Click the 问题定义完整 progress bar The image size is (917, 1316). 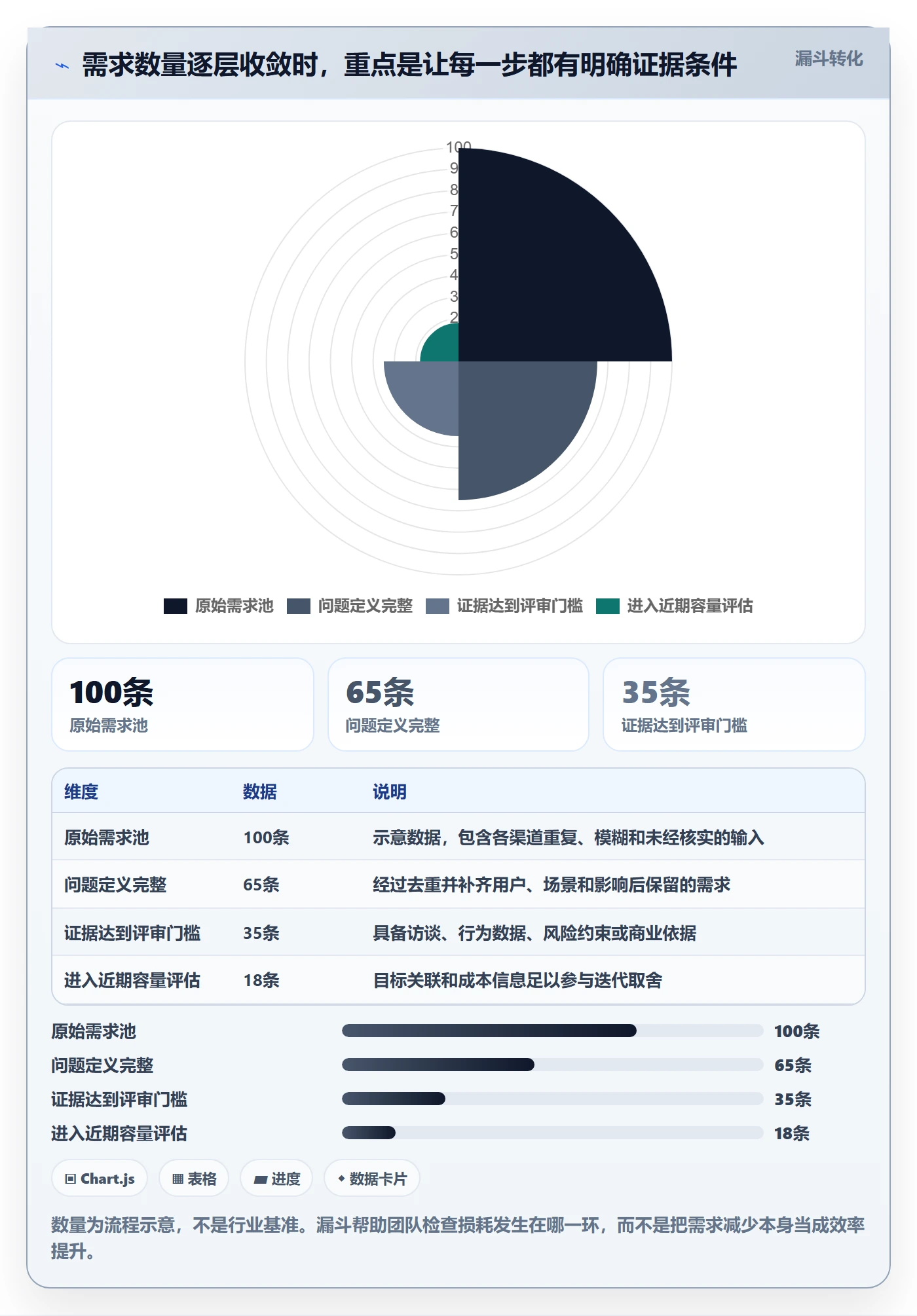[552, 1065]
